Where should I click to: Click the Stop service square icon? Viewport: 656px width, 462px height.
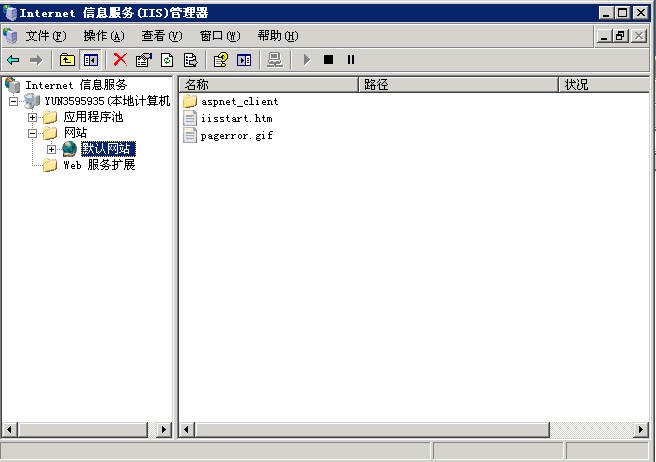coord(328,60)
